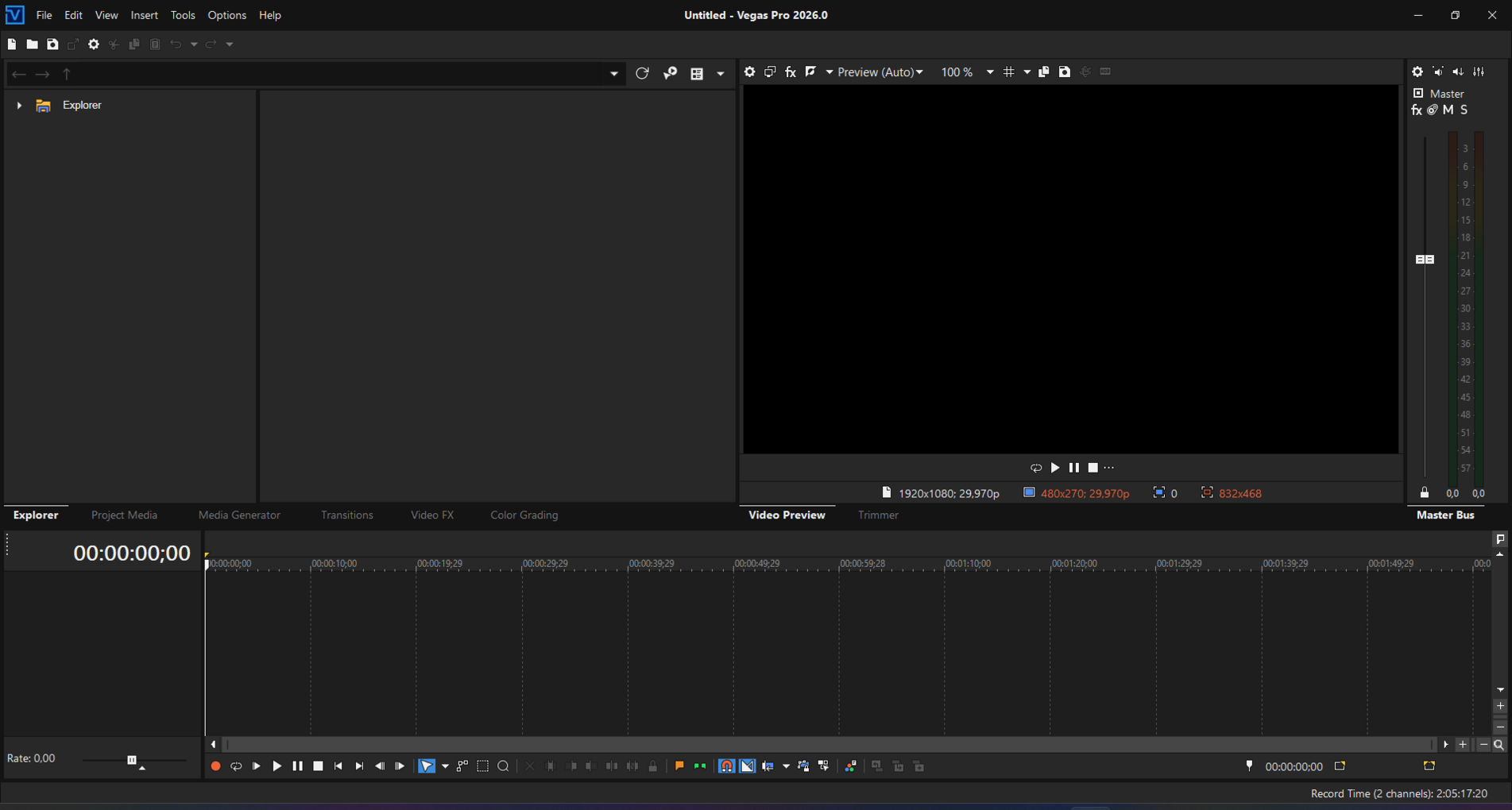Refresh the Explorer file list
1512x810 pixels.
[642, 74]
